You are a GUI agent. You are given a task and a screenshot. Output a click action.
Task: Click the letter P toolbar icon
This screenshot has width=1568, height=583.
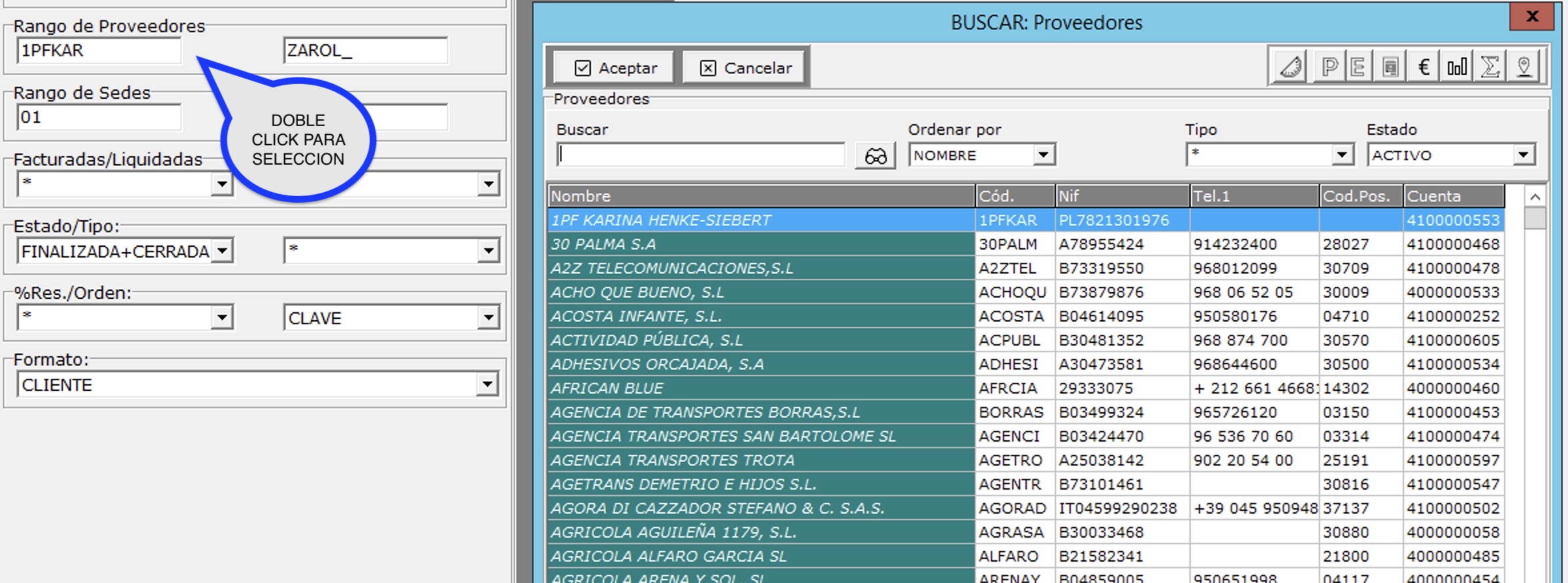1329,67
